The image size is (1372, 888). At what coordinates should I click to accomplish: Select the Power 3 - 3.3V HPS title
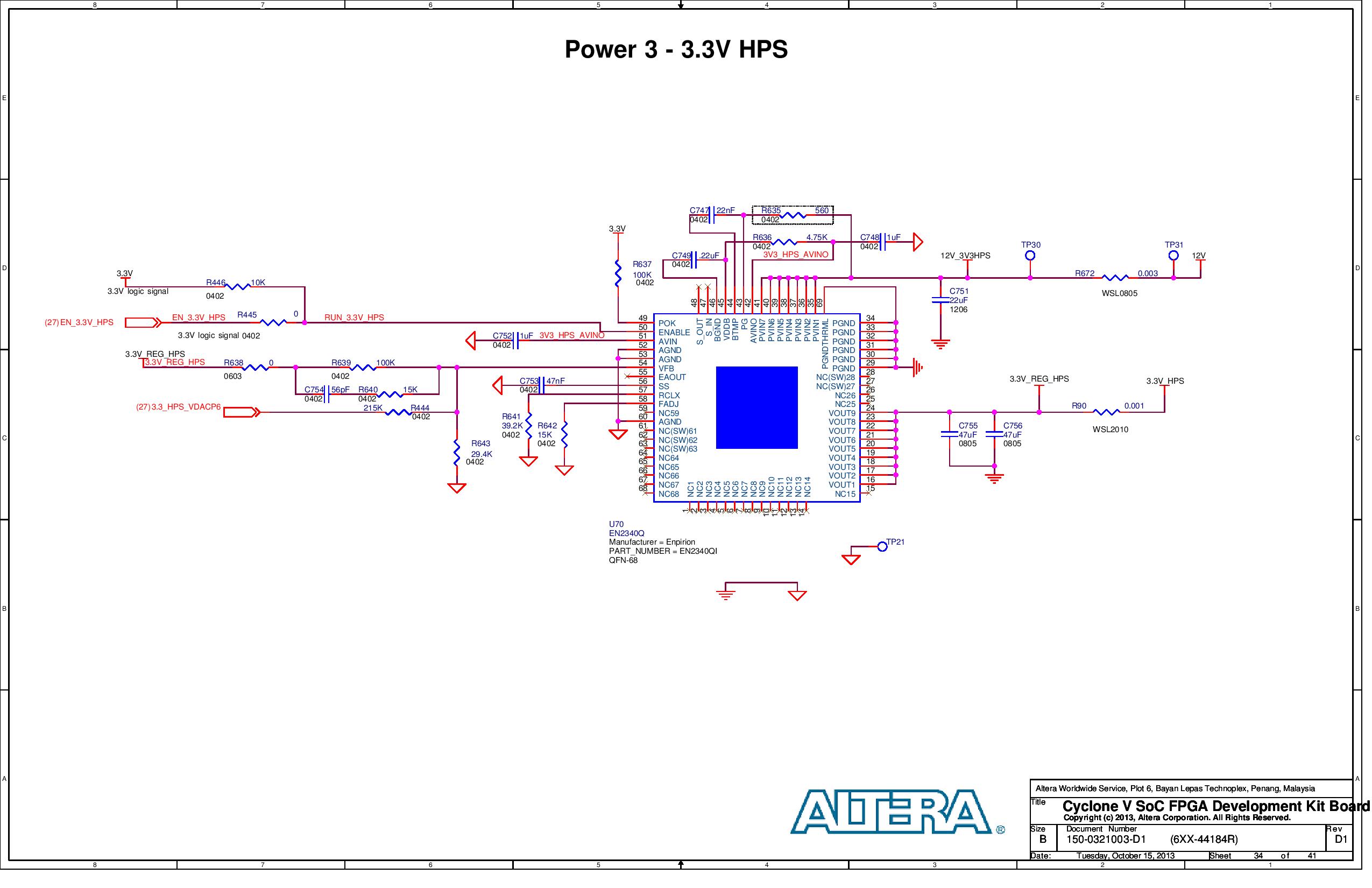coord(676,49)
